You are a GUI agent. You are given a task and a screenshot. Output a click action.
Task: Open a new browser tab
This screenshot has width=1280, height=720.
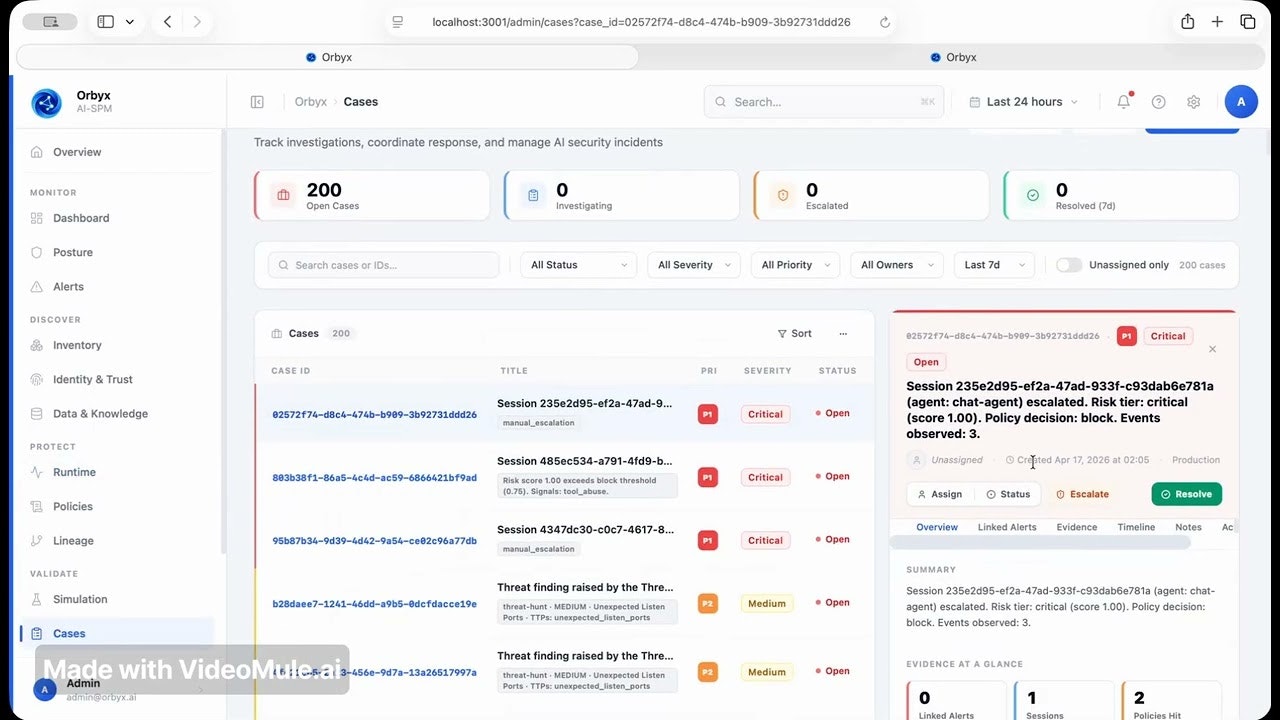click(x=1217, y=22)
